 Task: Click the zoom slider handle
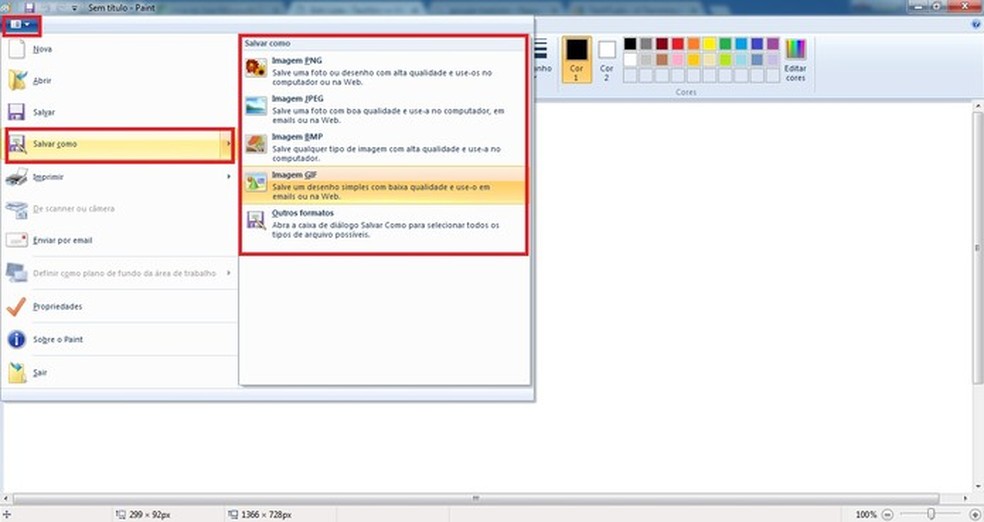pyautogui.click(x=931, y=514)
